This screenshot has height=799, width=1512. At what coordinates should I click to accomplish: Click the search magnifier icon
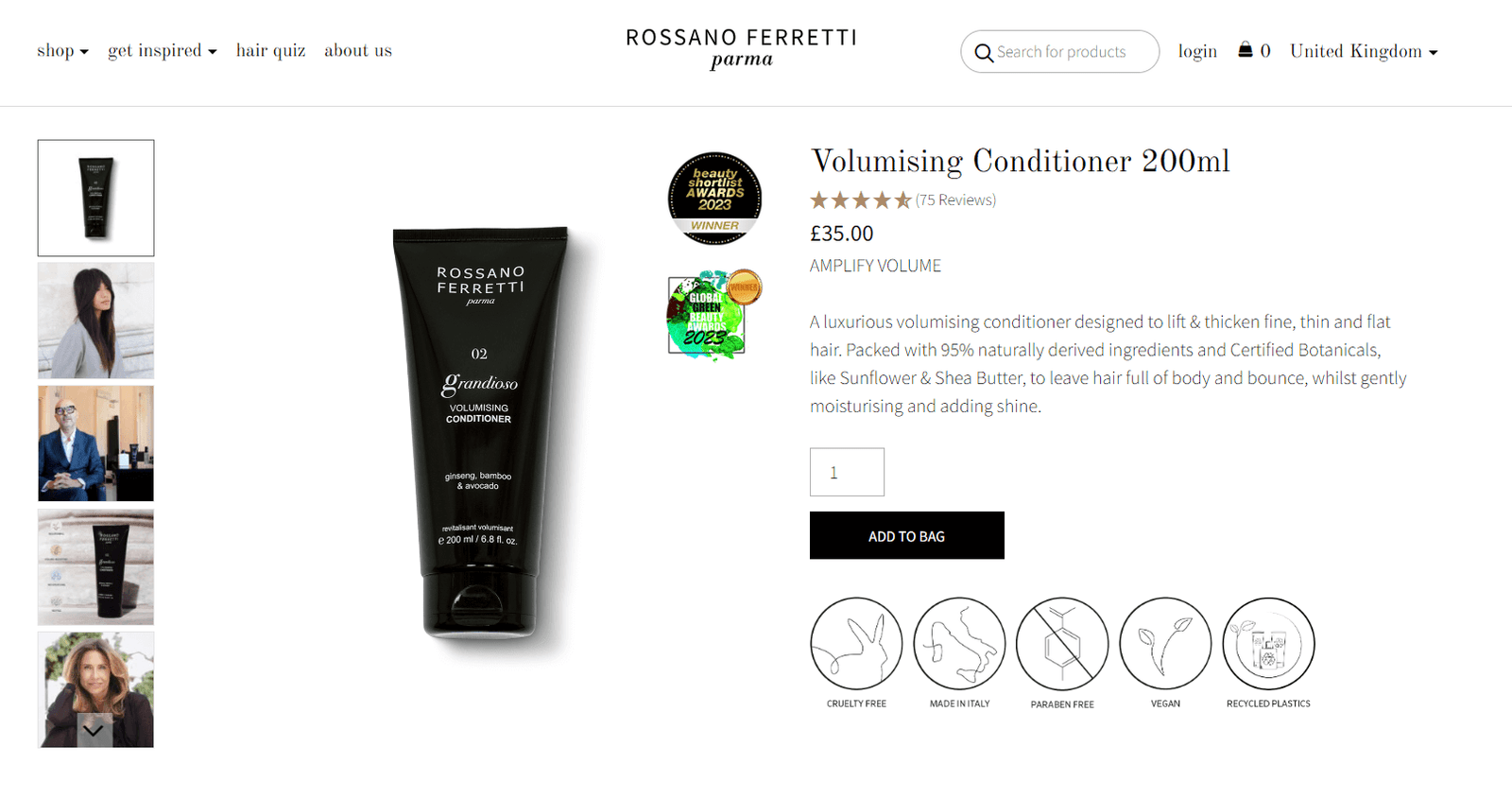[x=984, y=53]
